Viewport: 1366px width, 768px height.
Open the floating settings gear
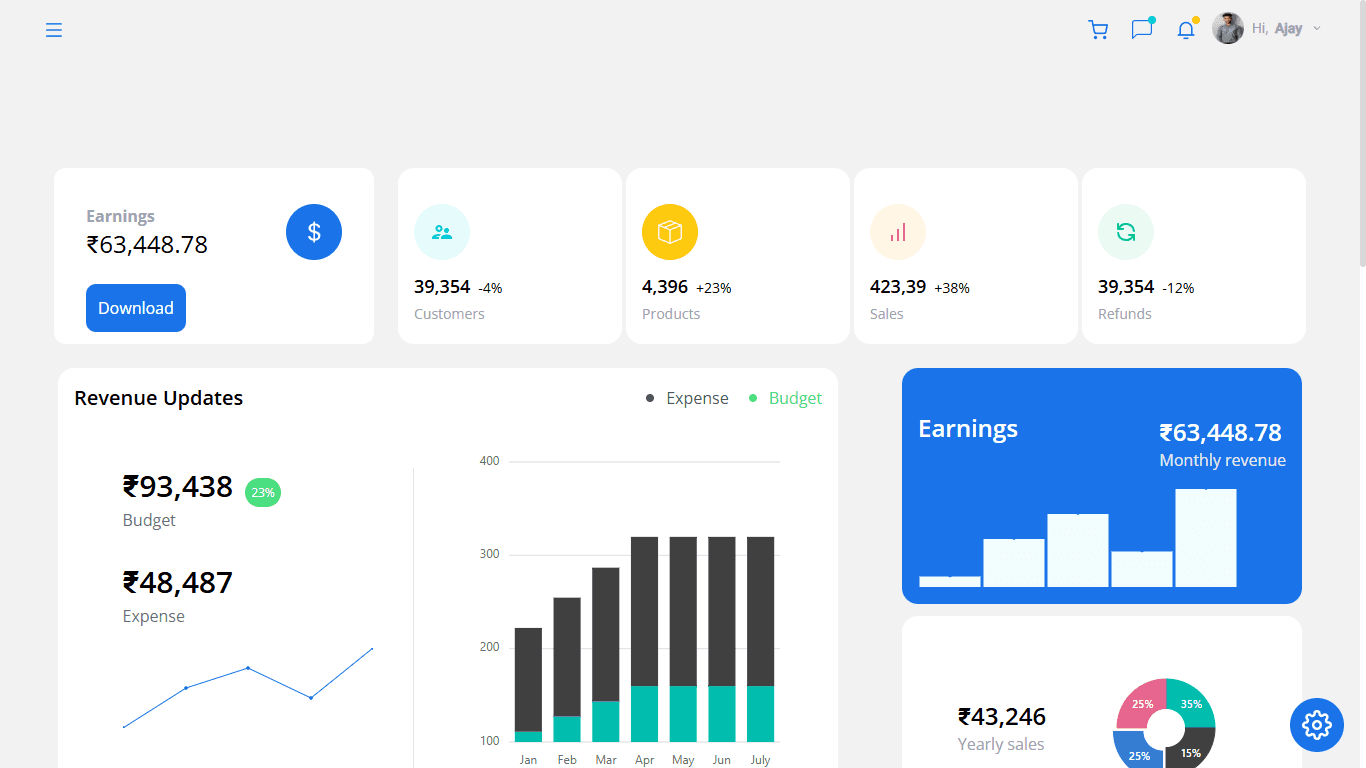(x=1317, y=725)
